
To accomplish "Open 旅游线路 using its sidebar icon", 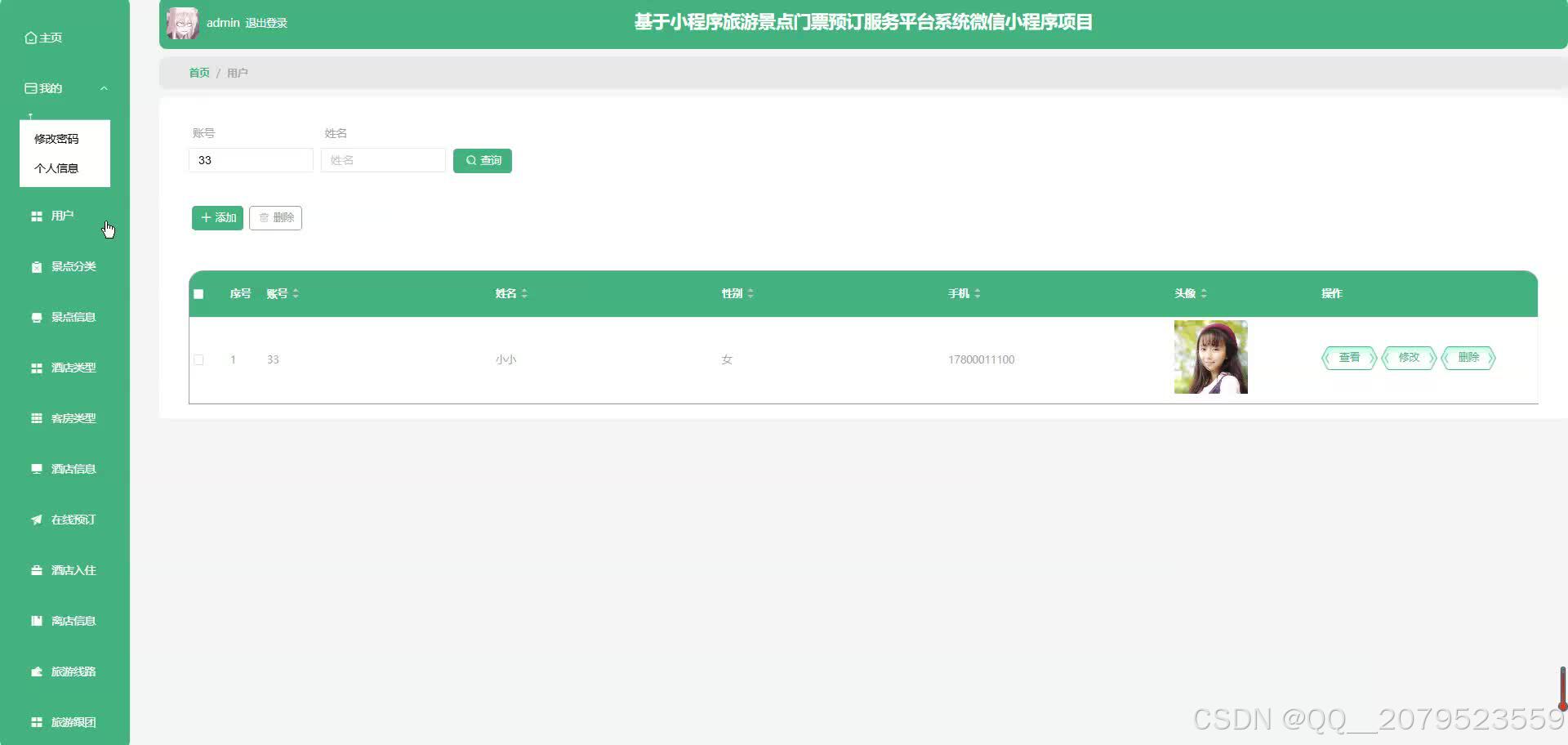I will tap(35, 671).
